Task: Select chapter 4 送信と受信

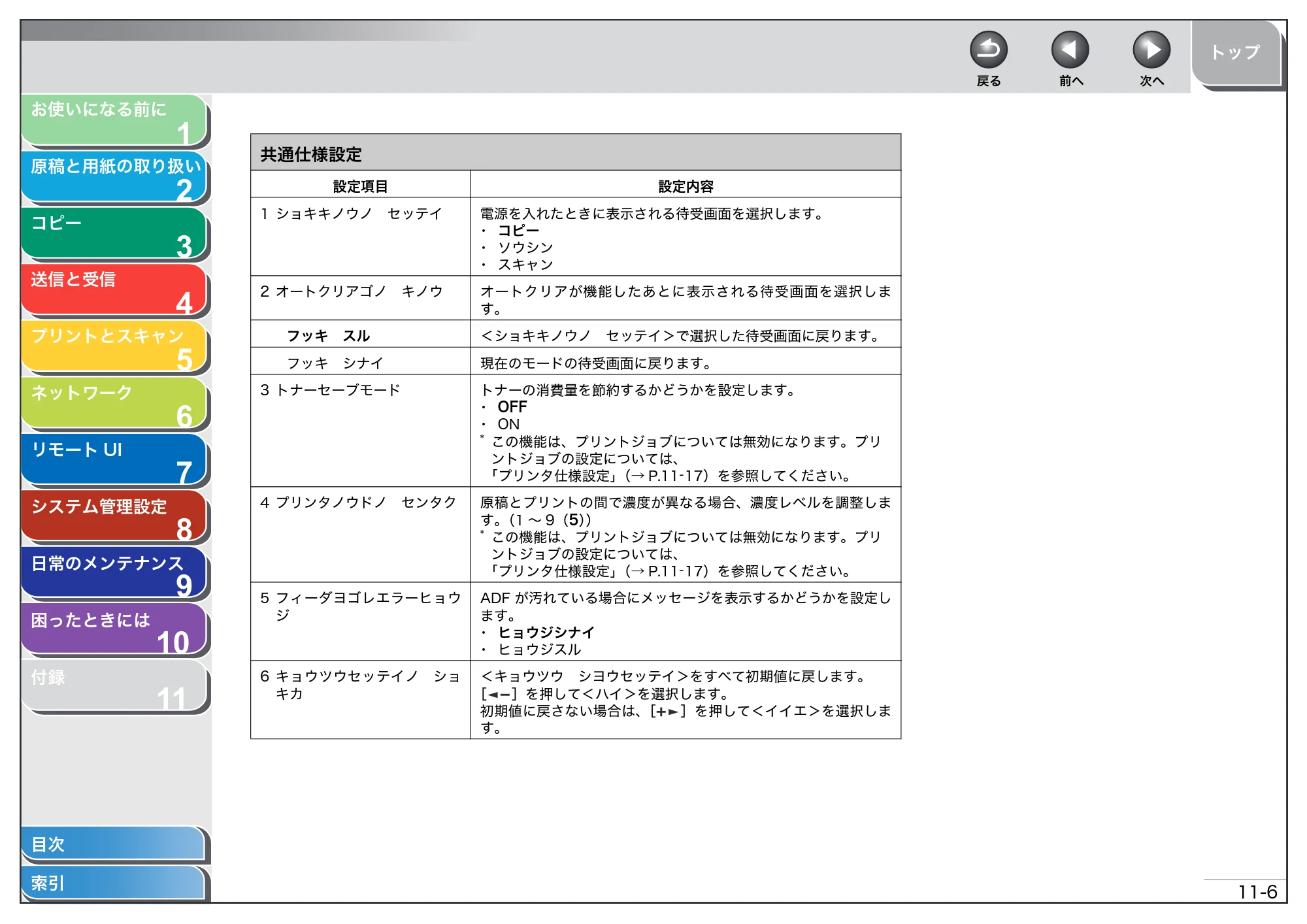Action: coord(114,289)
